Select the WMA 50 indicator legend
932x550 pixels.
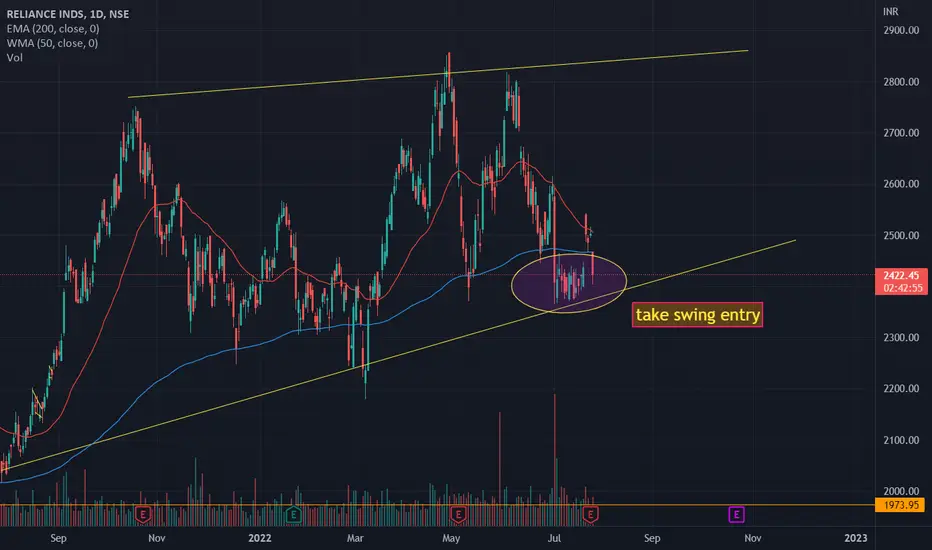pos(52,43)
